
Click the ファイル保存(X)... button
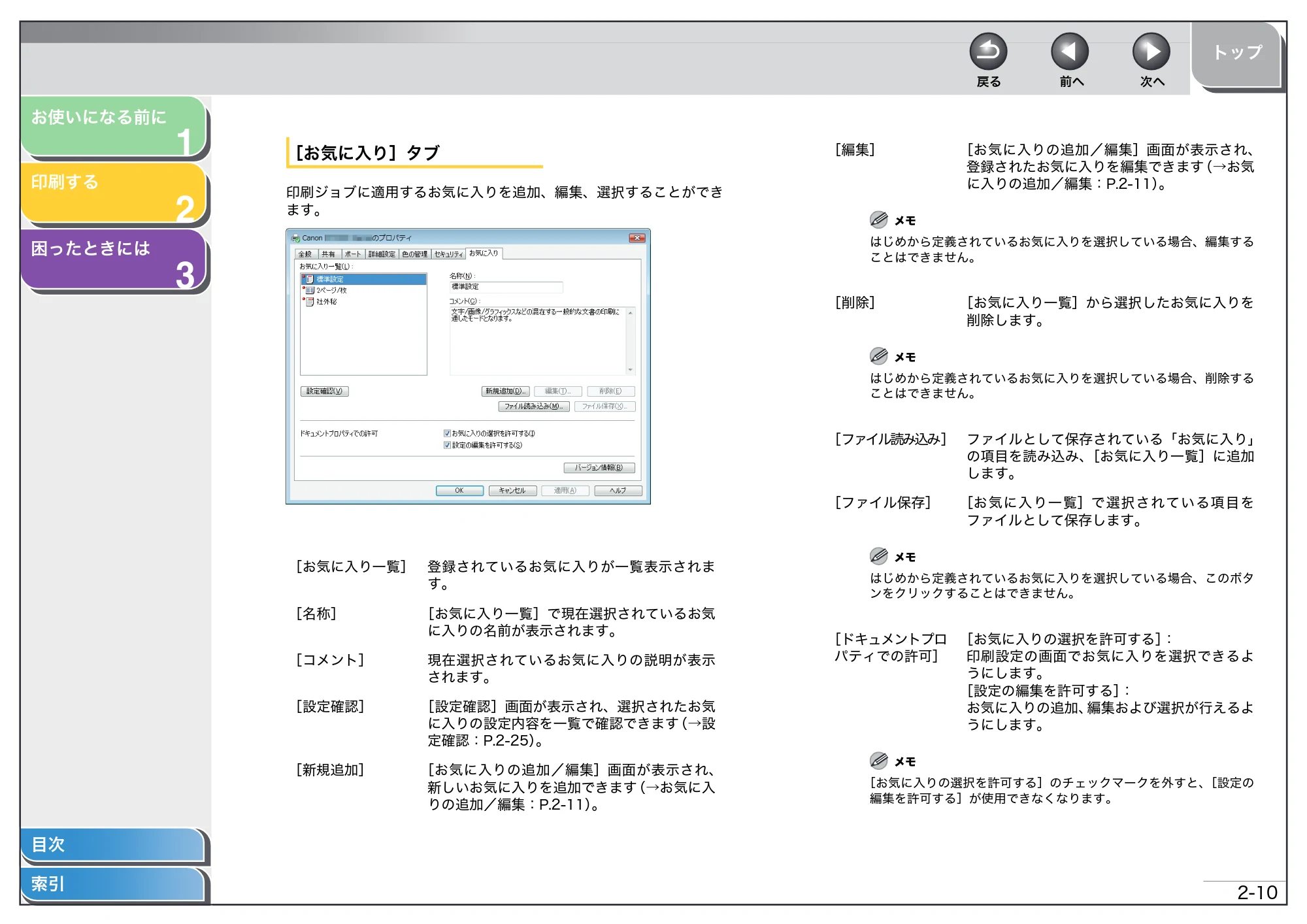click(x=605, y=406)
